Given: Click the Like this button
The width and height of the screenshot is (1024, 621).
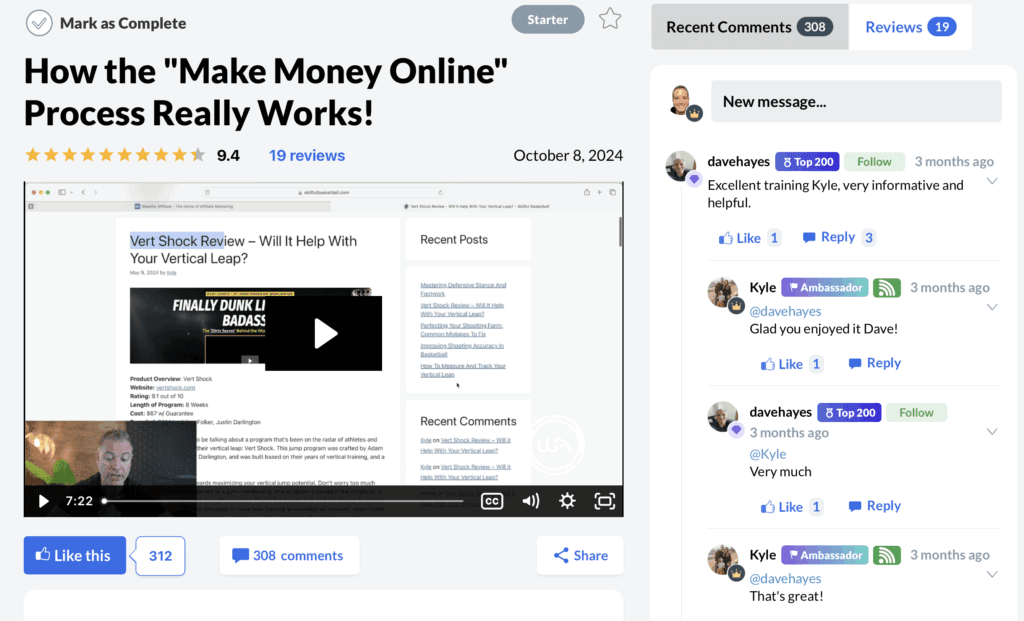Looking at the screenshot, I should tap(75, 555).
